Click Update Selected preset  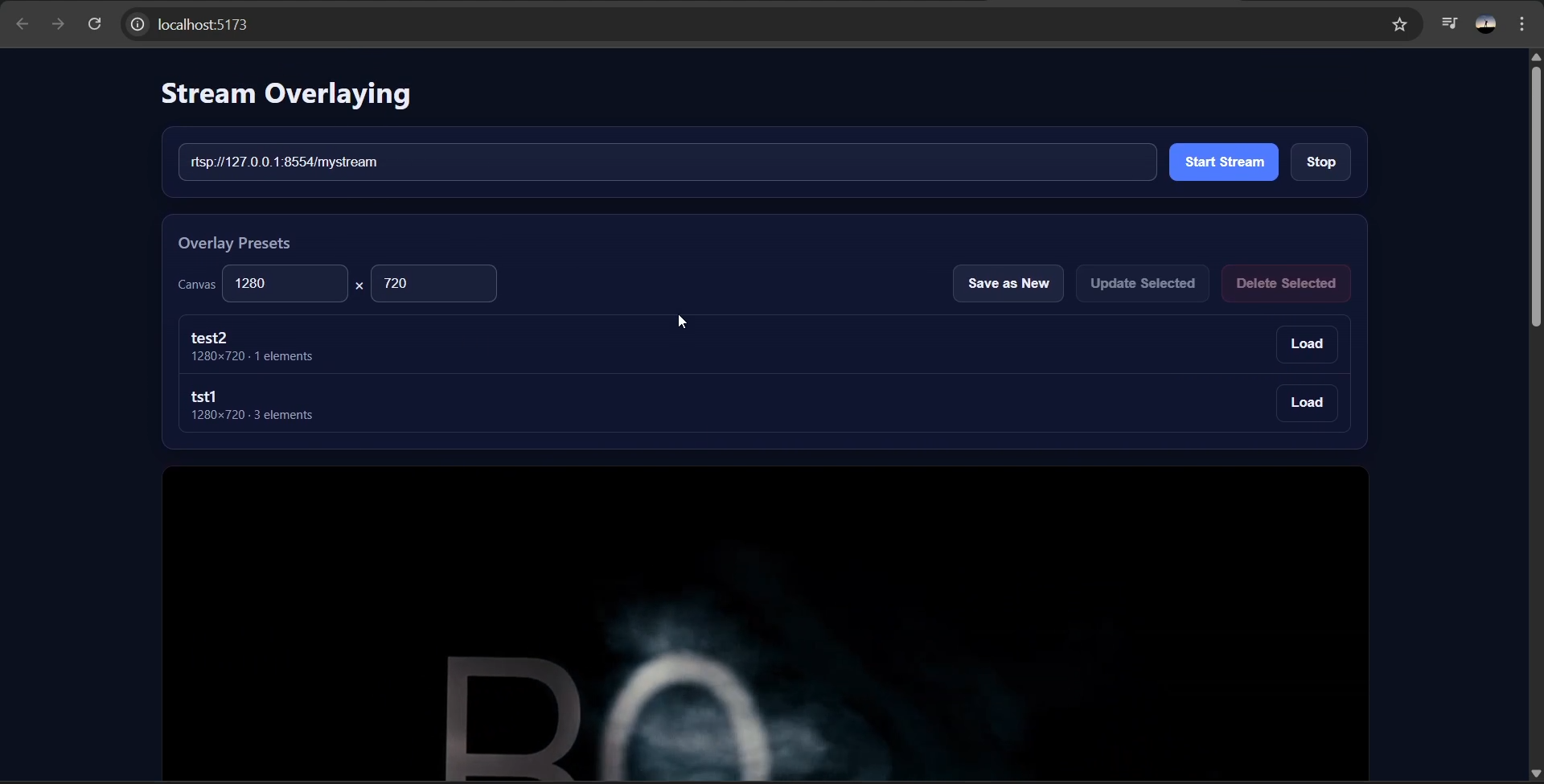[x=1142, y=283]
